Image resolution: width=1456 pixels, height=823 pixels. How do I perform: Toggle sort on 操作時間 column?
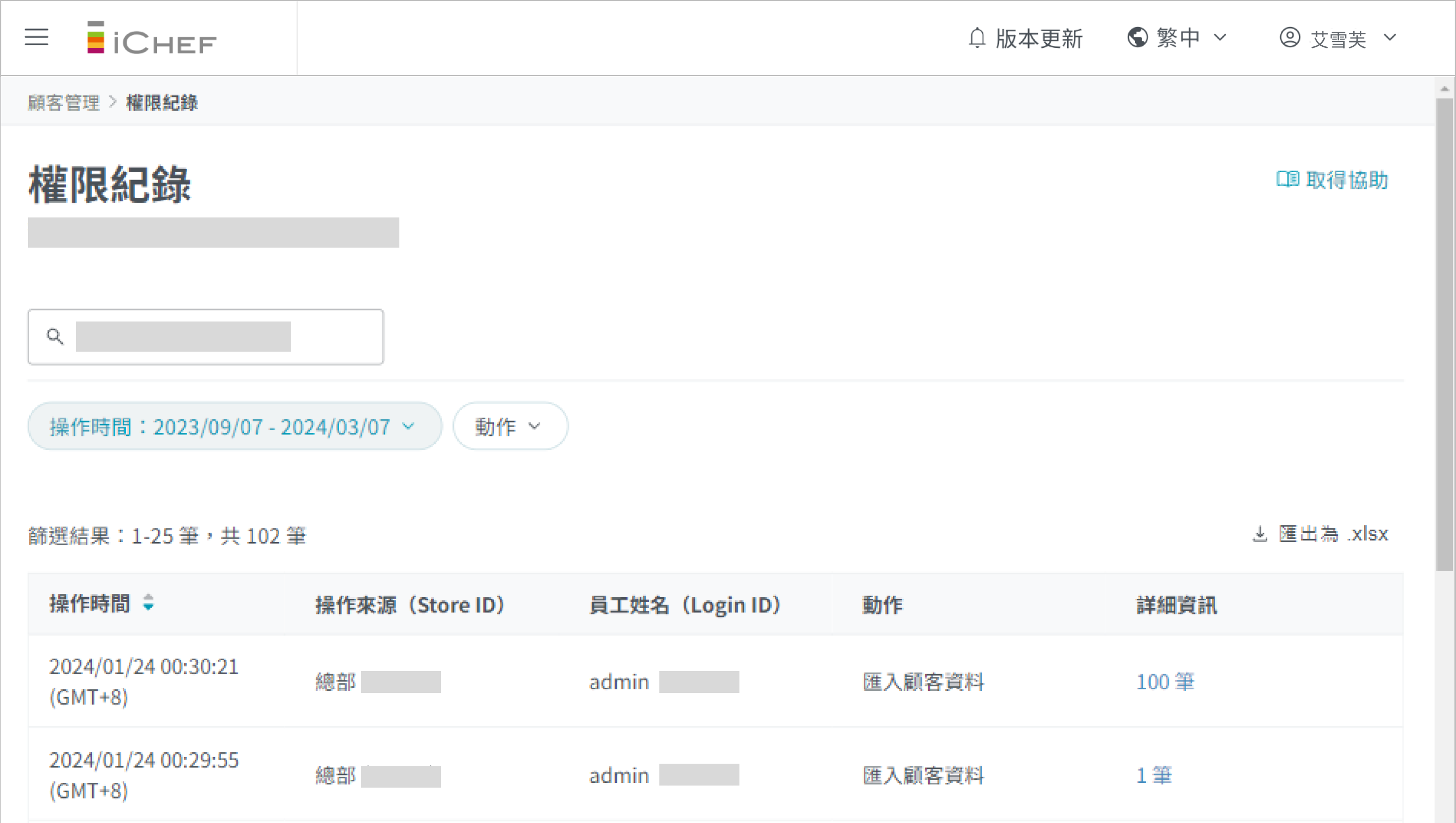pos(148,603)
